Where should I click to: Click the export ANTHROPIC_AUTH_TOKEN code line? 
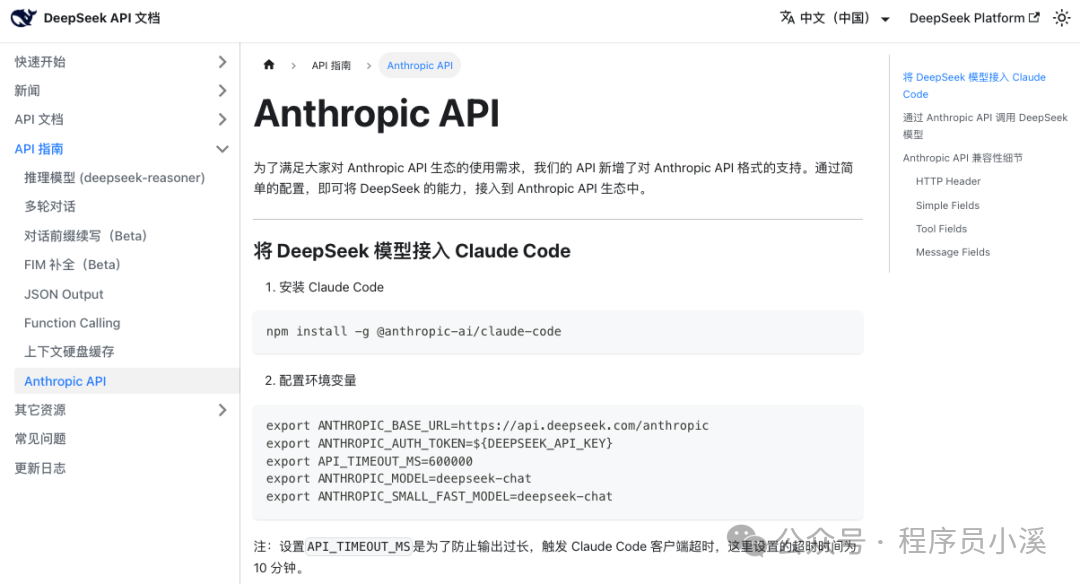[439, 444]
